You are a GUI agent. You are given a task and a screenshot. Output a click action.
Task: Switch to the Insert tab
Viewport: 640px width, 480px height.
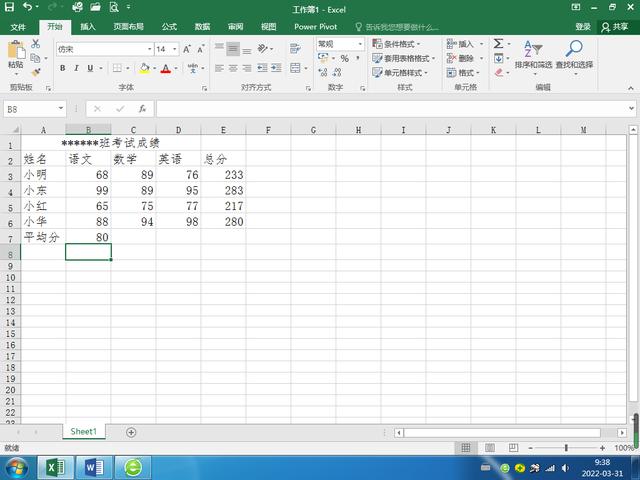pos(88,27)
